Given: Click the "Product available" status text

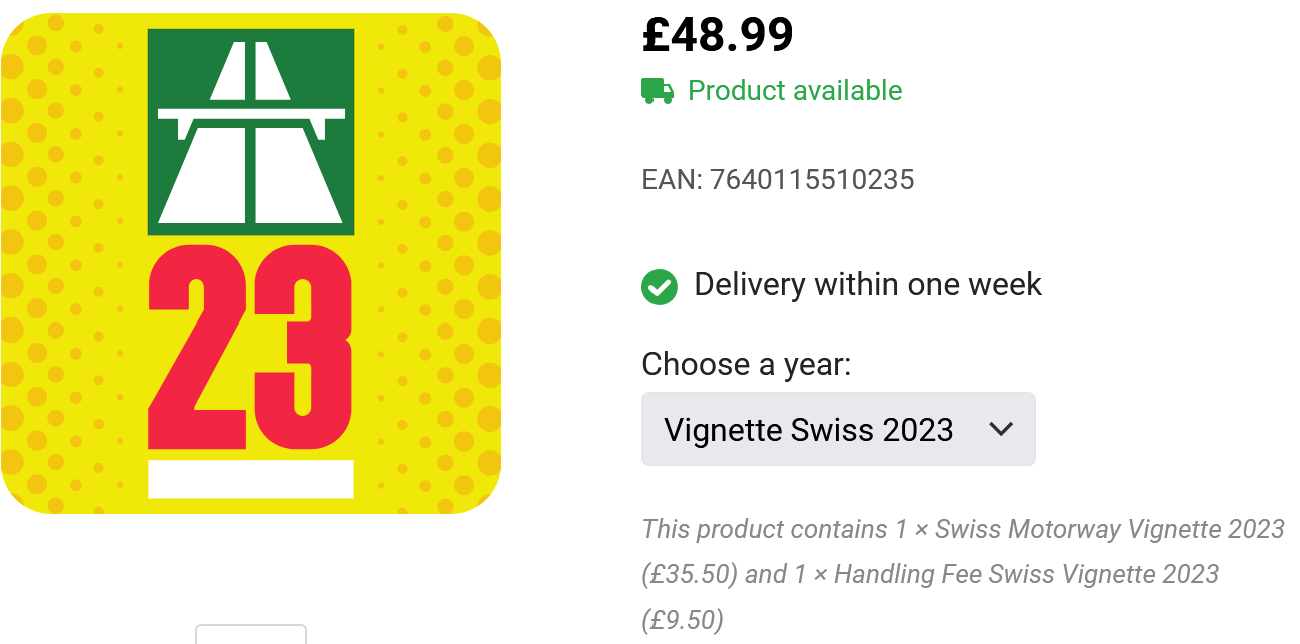Looking at the screenshot, I should click(795, 91).
